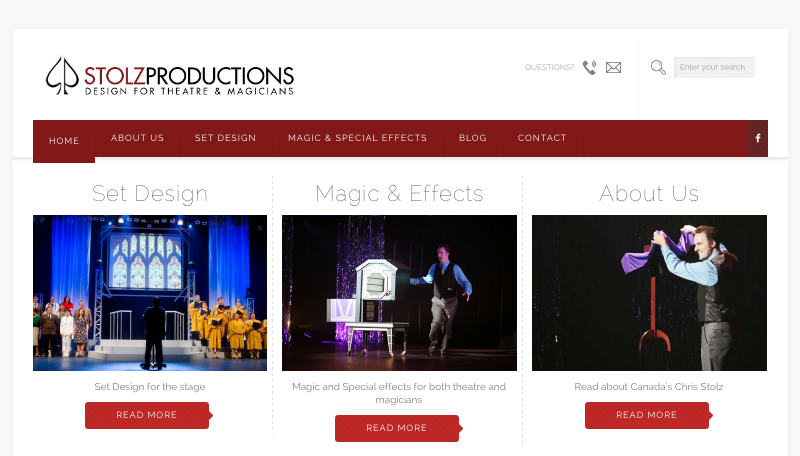Click Read More under About Us
Viewport: 800px width, 456px height.
pyautogui.click(x=647, y=415)
